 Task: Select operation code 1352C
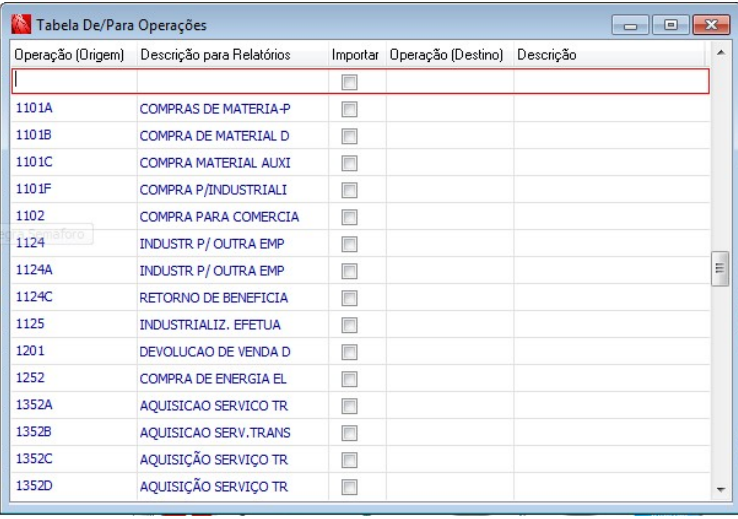coord(34,459)
